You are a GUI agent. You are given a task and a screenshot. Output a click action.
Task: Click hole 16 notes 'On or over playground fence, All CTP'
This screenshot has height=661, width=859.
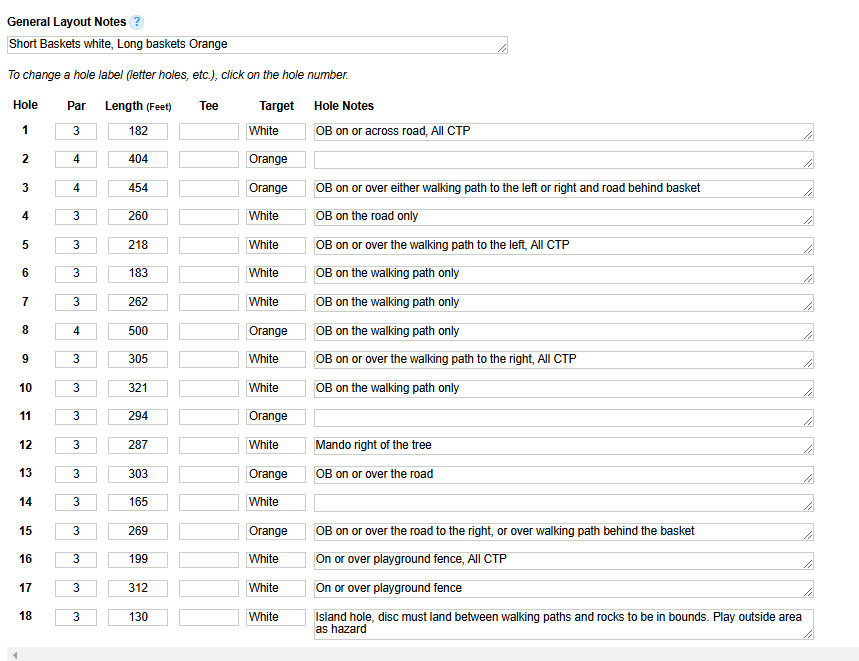point(564,560)
